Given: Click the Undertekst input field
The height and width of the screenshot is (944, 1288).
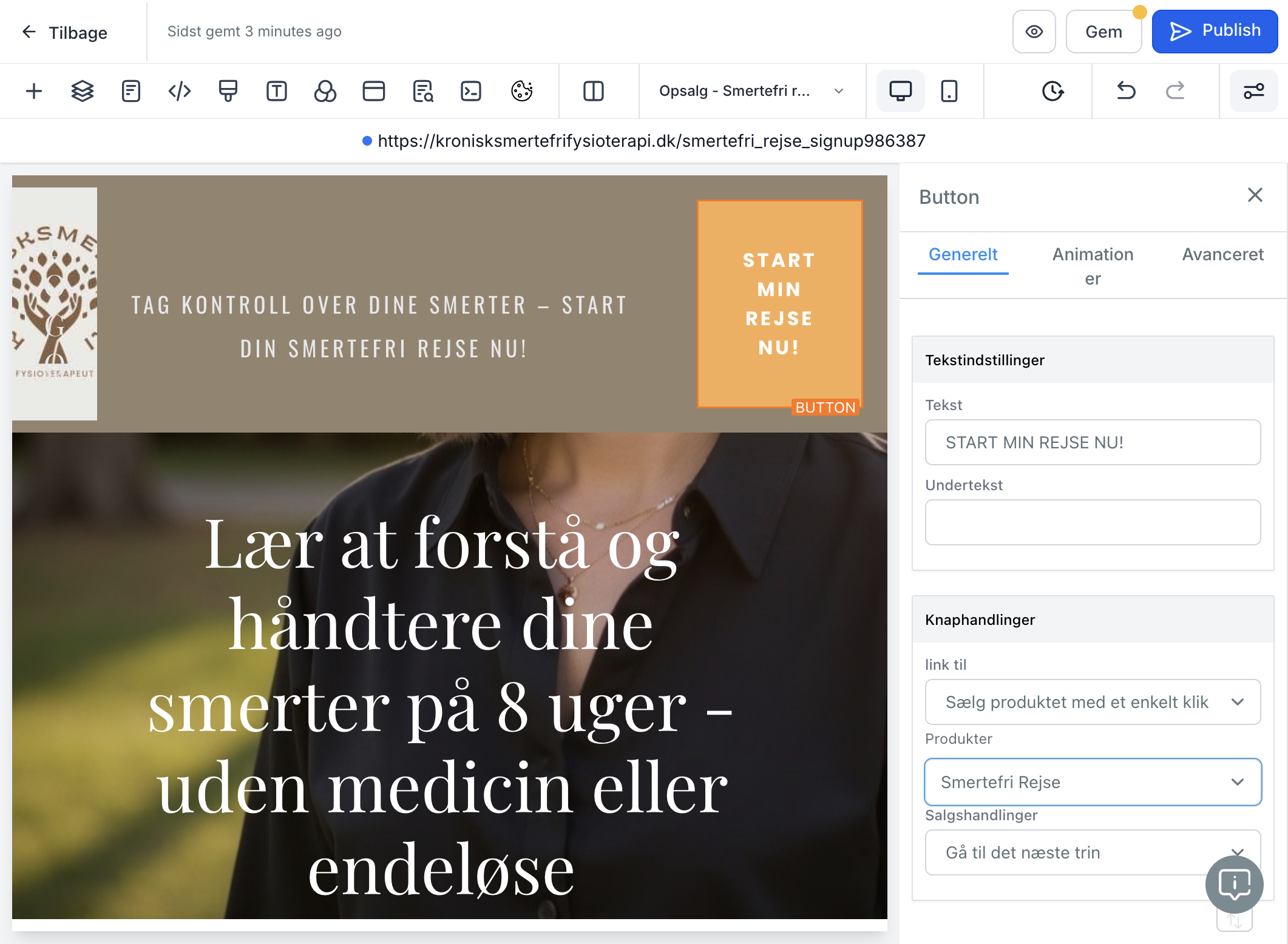Looking at the screenshot, I should 1093,522.
